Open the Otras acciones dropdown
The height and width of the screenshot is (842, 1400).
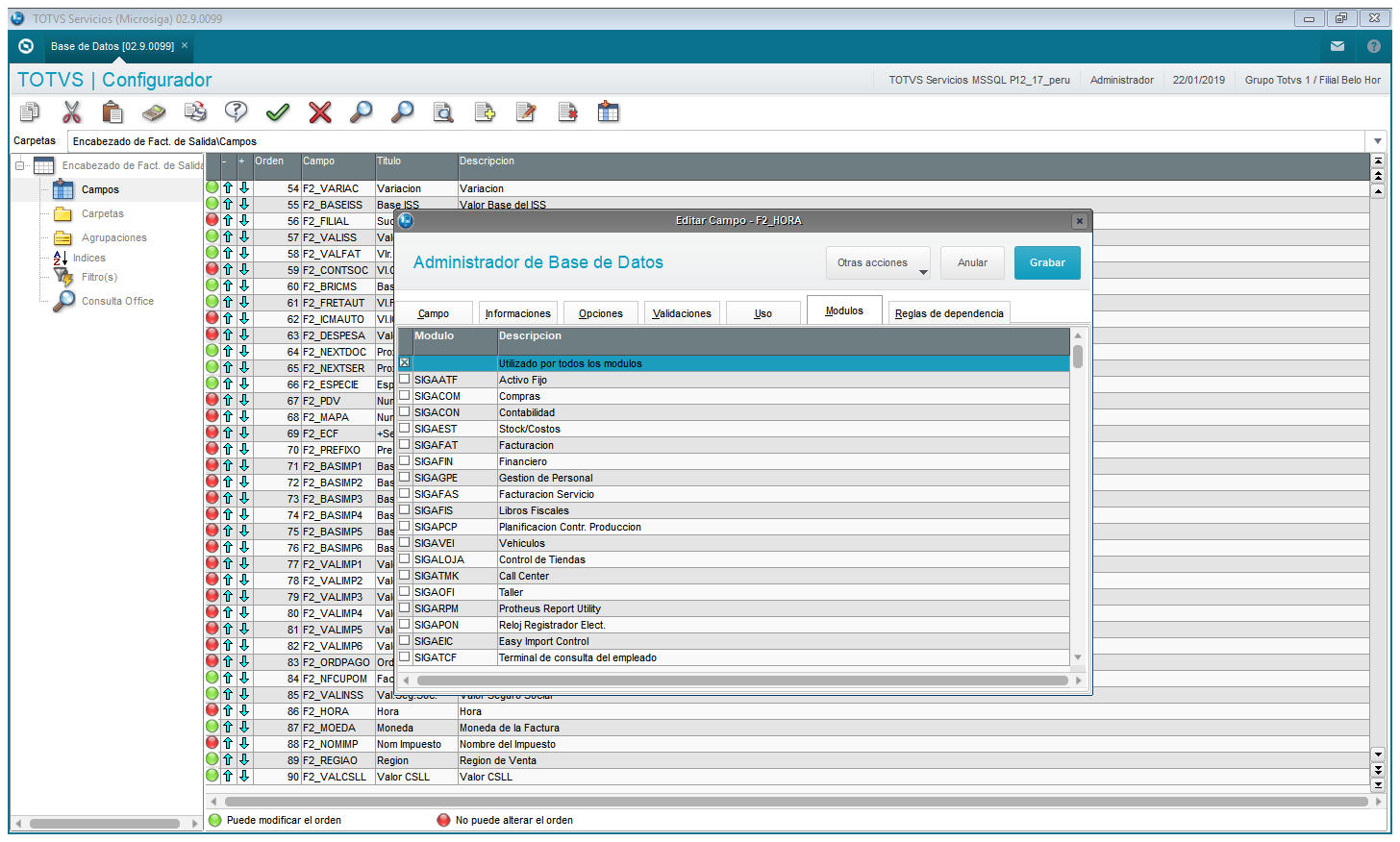point(878,262)
